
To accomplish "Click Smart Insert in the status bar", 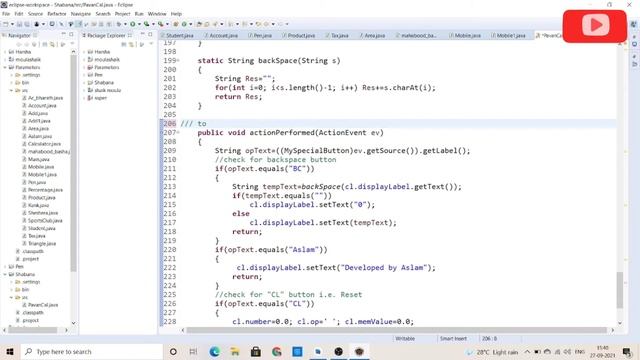I will [x=453, y=339].
